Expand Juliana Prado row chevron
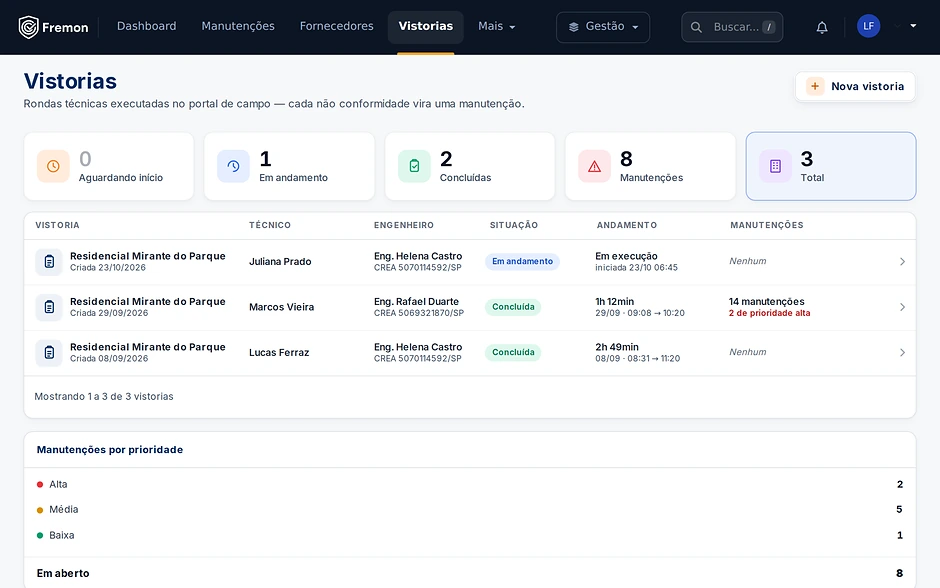 tap(902, 262)
